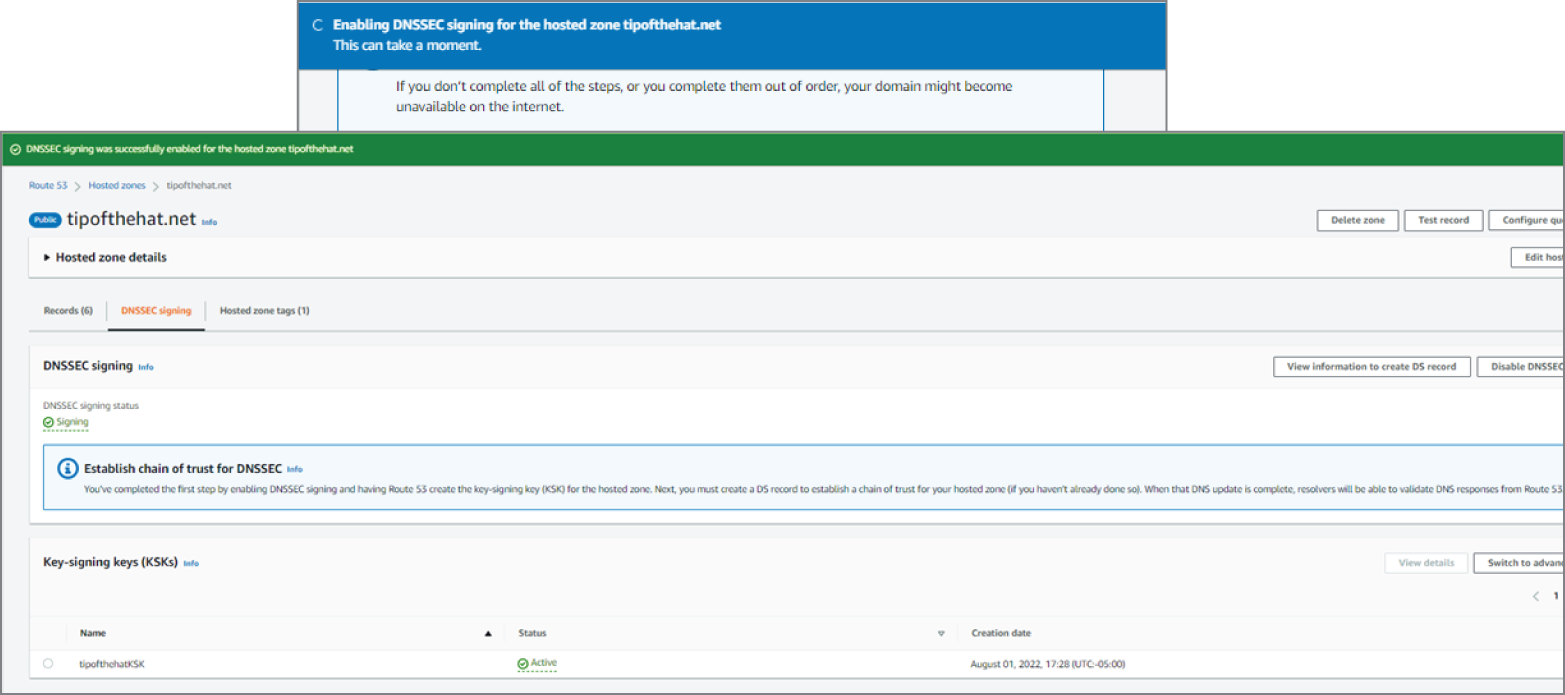Open Hosted zone tags (1) tab
Image resolution: width=1565 pixels, height=695 pixels.
(x=265, y=311)
